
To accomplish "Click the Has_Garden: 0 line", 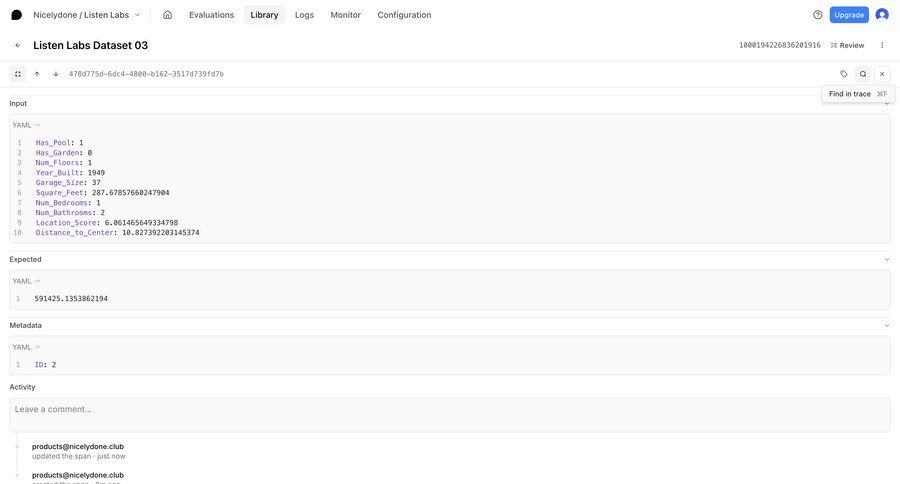I will [x=64, y=153].
